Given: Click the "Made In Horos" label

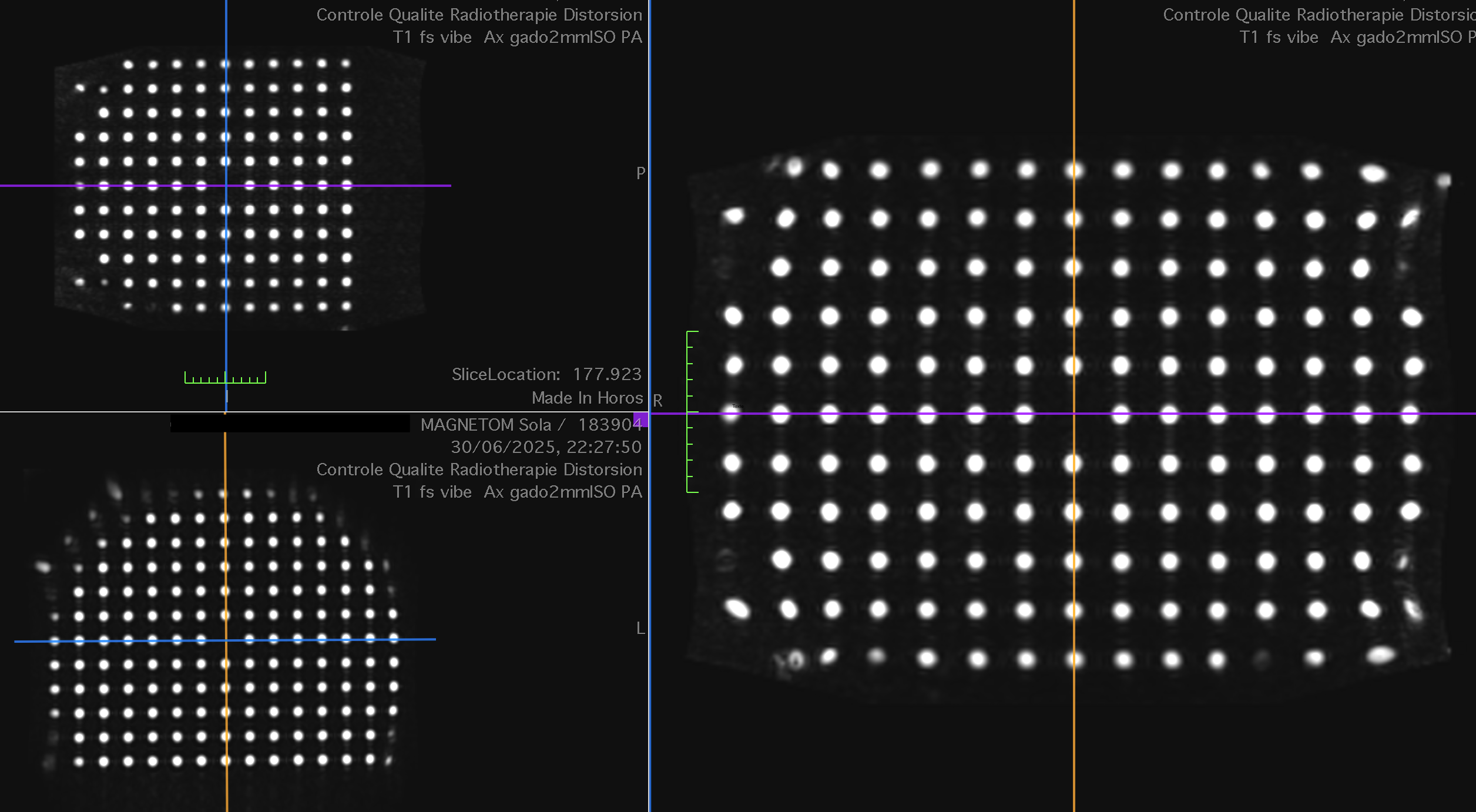Looking at the screenshot, I should [x=586, y=398].
